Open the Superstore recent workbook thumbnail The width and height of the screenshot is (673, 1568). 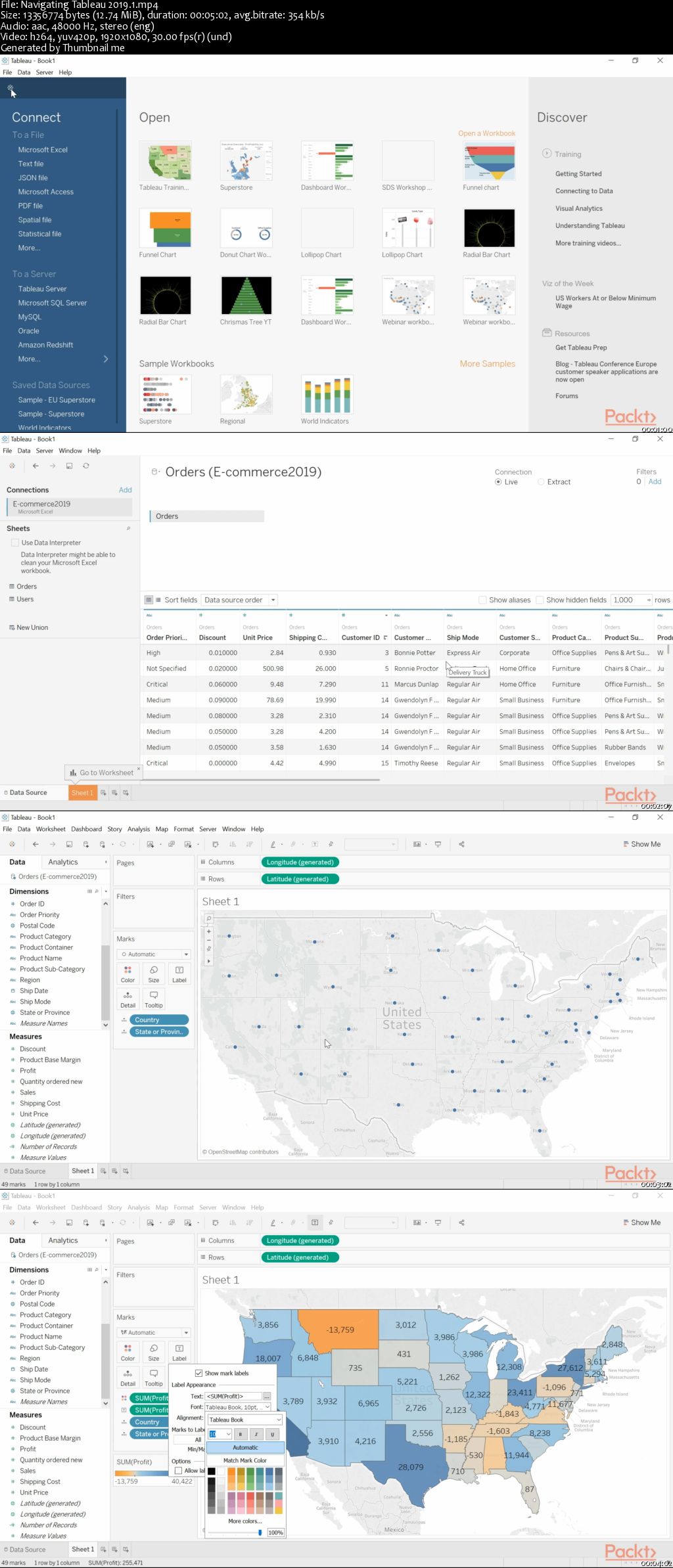point(246,161)
